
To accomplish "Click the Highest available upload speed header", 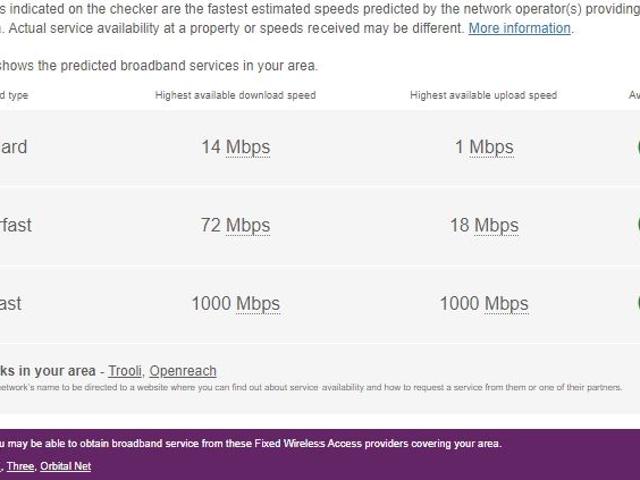I will click(483, 96).
